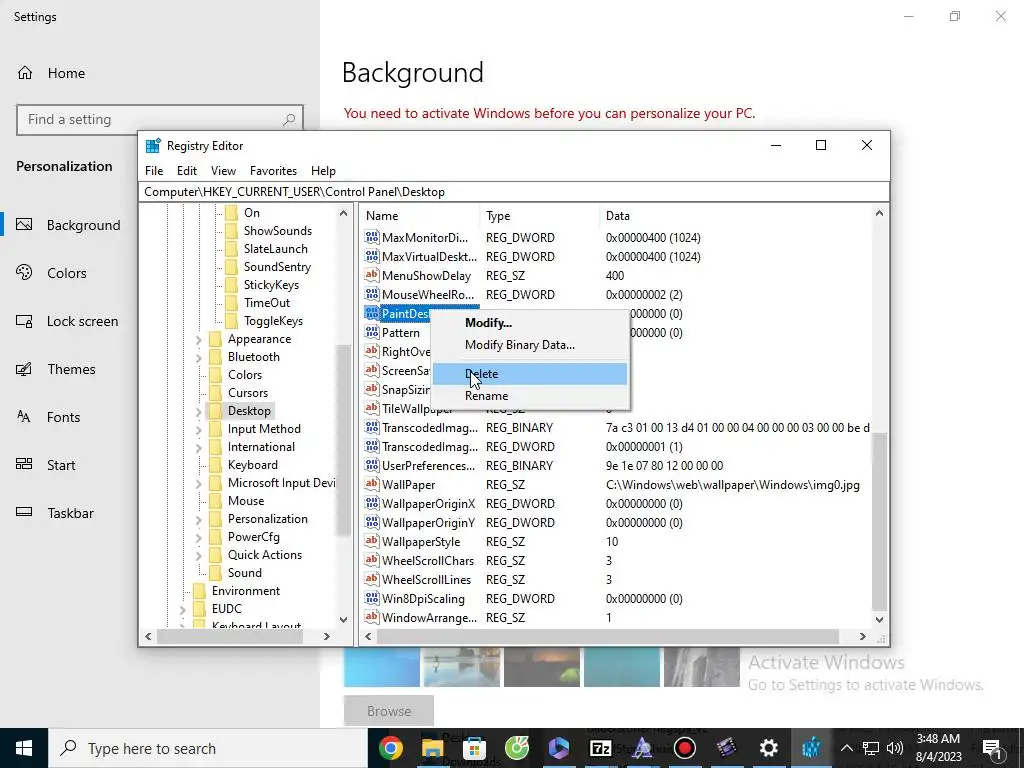Click the taskbar search box
Screen dimensions: 1024x768
point(208,748)
